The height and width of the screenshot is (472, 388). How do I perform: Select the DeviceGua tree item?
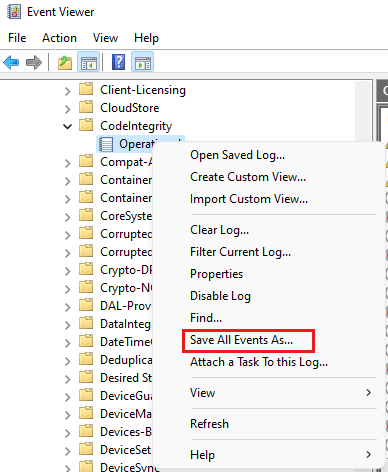[126, 396]
